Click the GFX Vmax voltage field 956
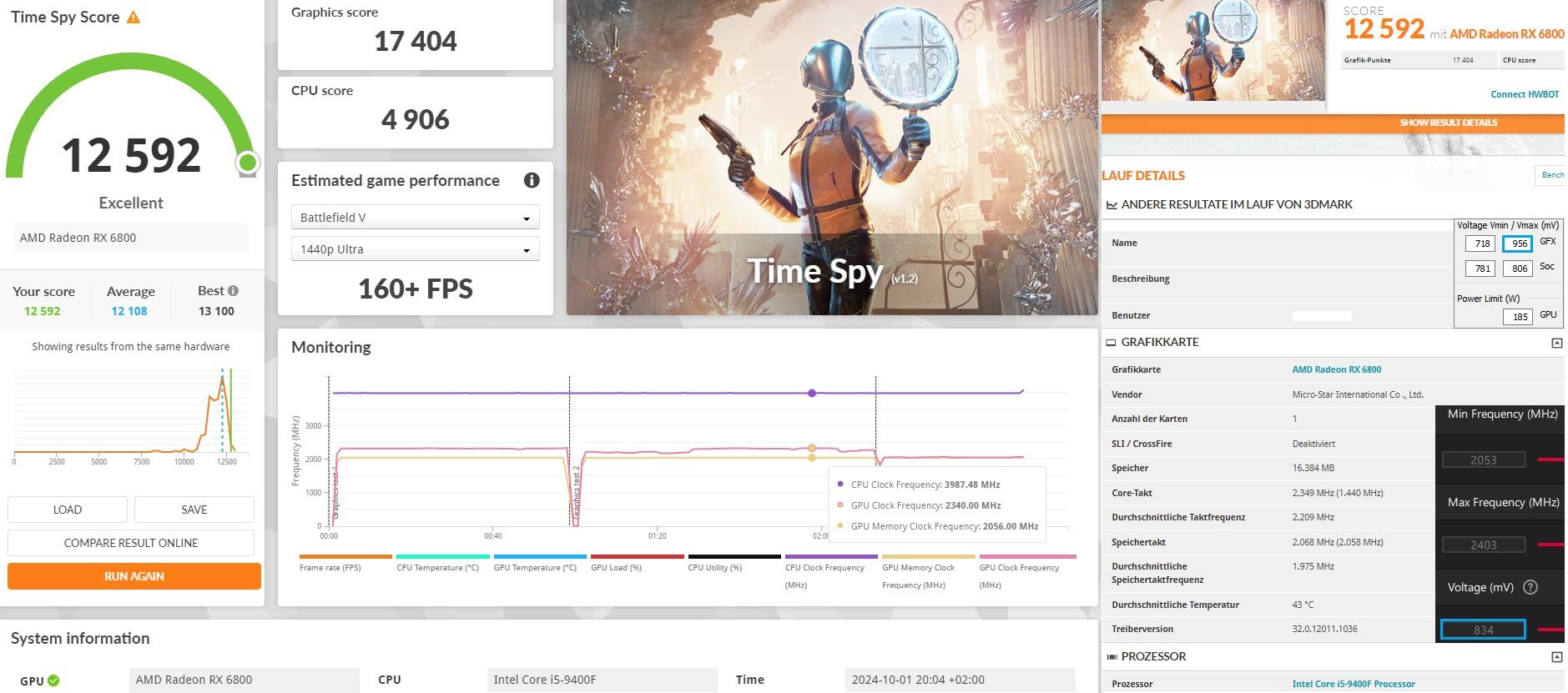 (1516, 244)
